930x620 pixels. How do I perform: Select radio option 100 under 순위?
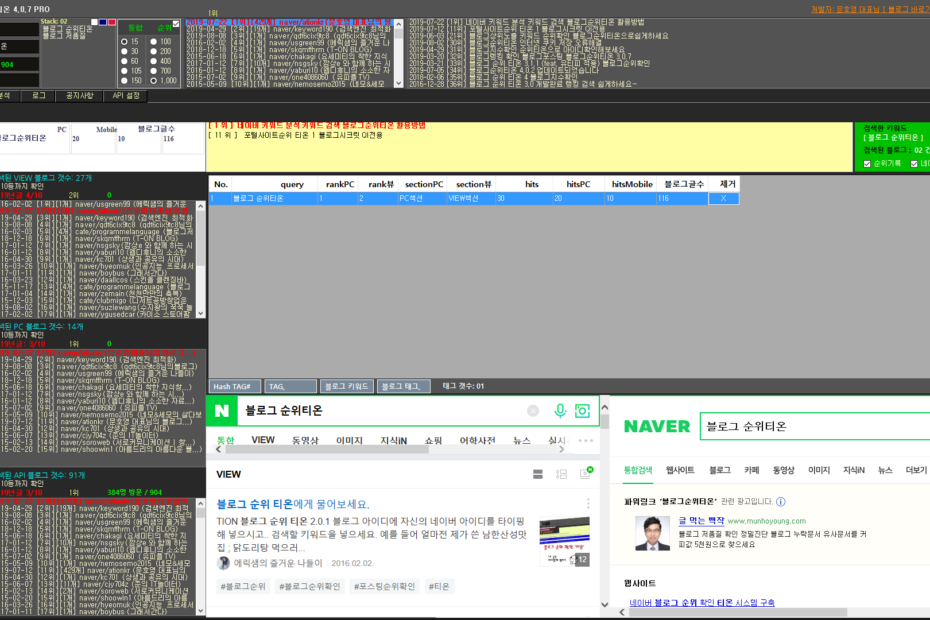154,42
